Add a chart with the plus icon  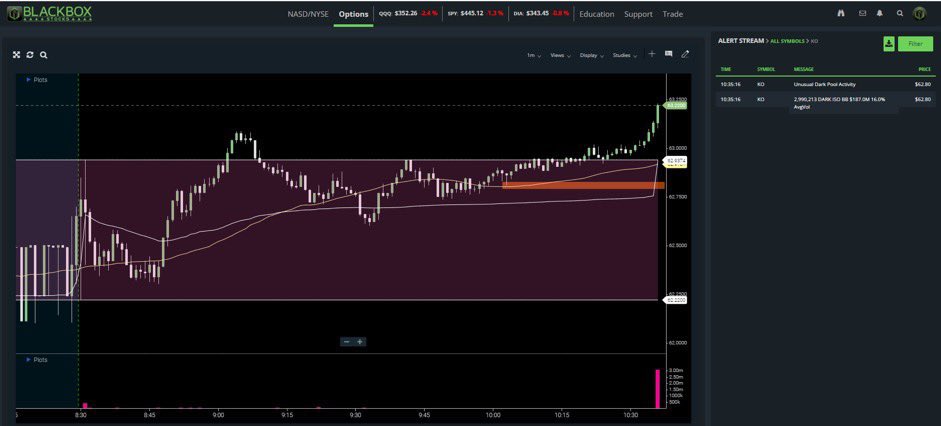tap(652, 54)
